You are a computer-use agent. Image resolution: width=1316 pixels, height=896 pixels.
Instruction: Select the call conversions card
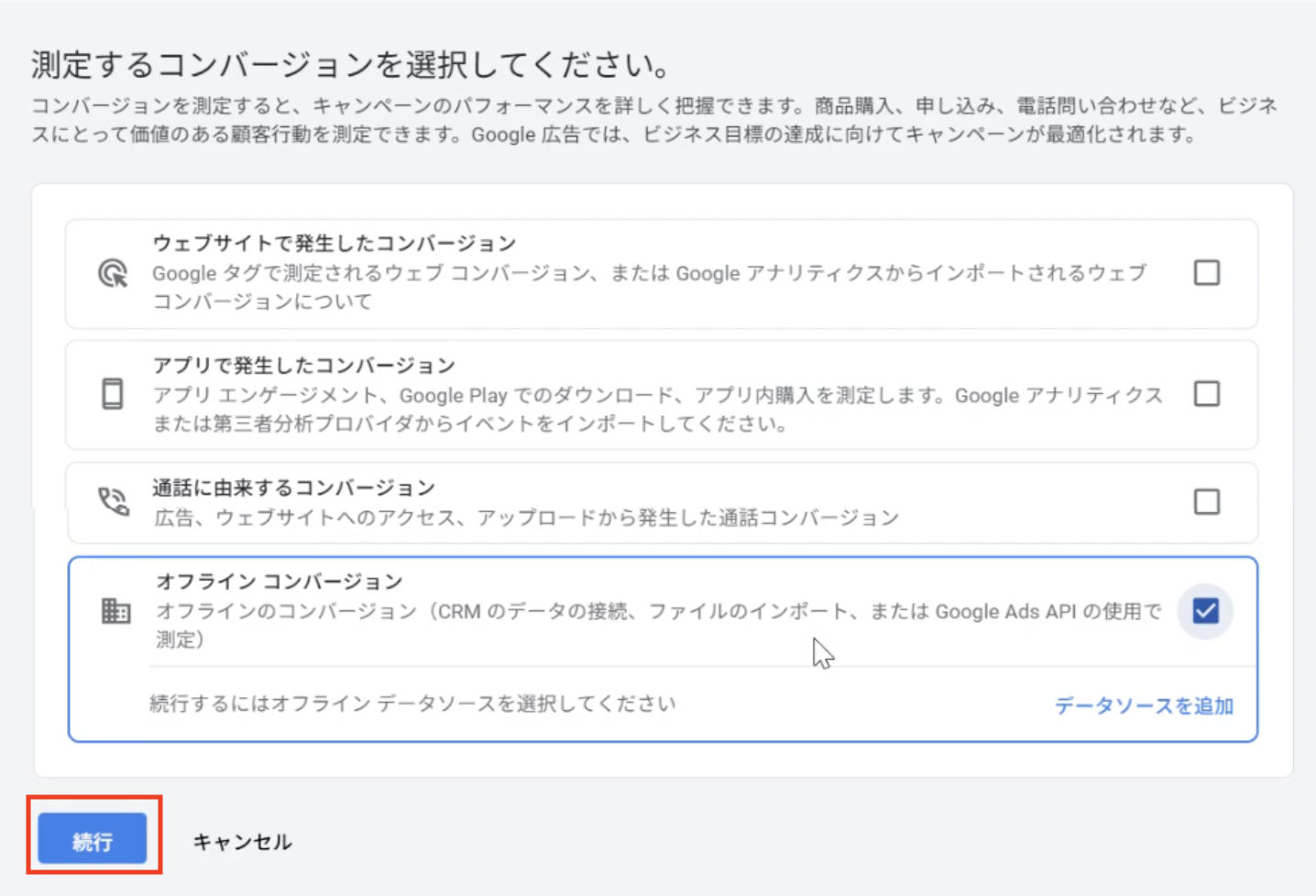click(x=642, y=502)
